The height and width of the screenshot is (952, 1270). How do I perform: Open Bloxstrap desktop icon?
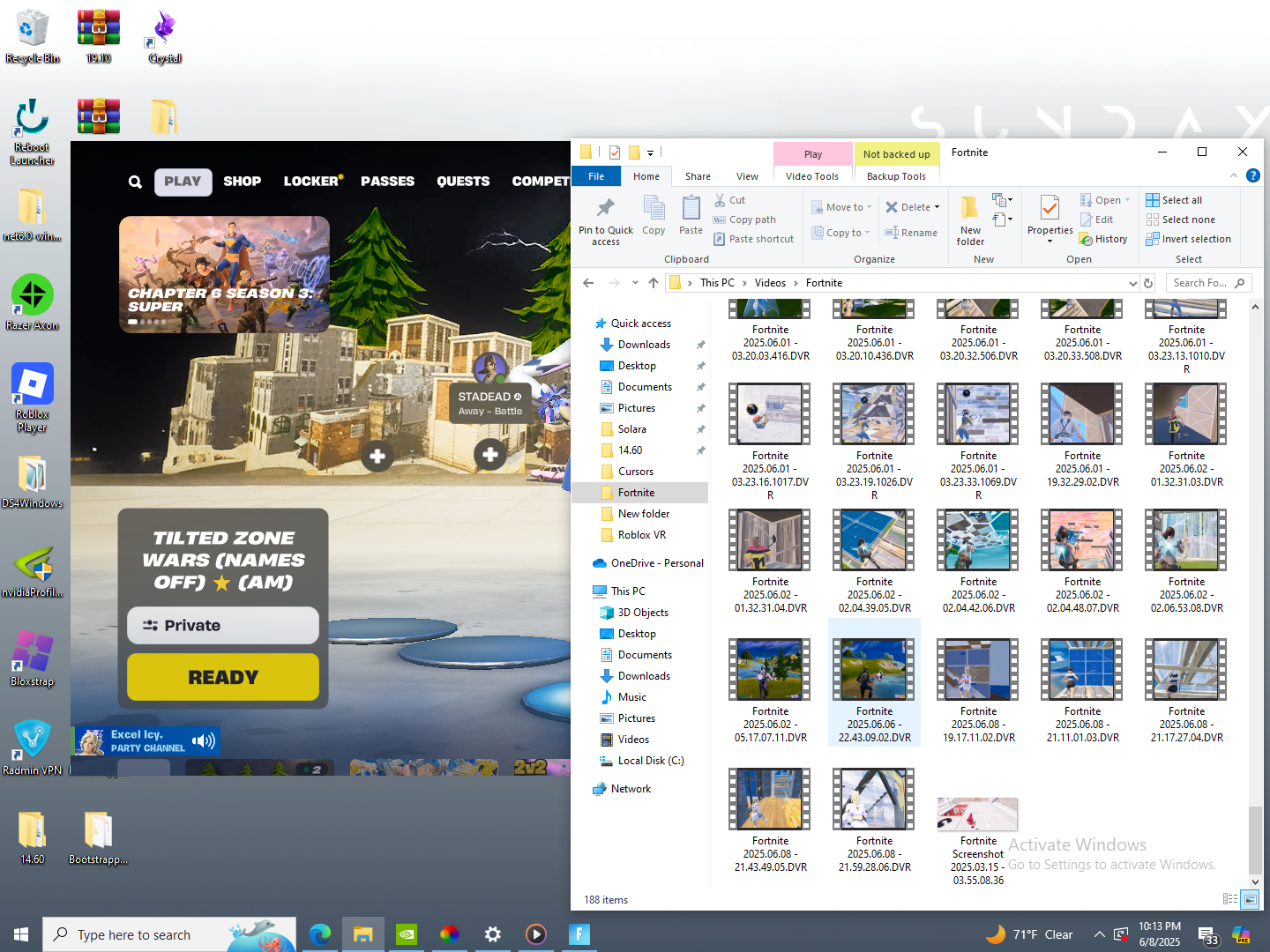click(33, 658)
